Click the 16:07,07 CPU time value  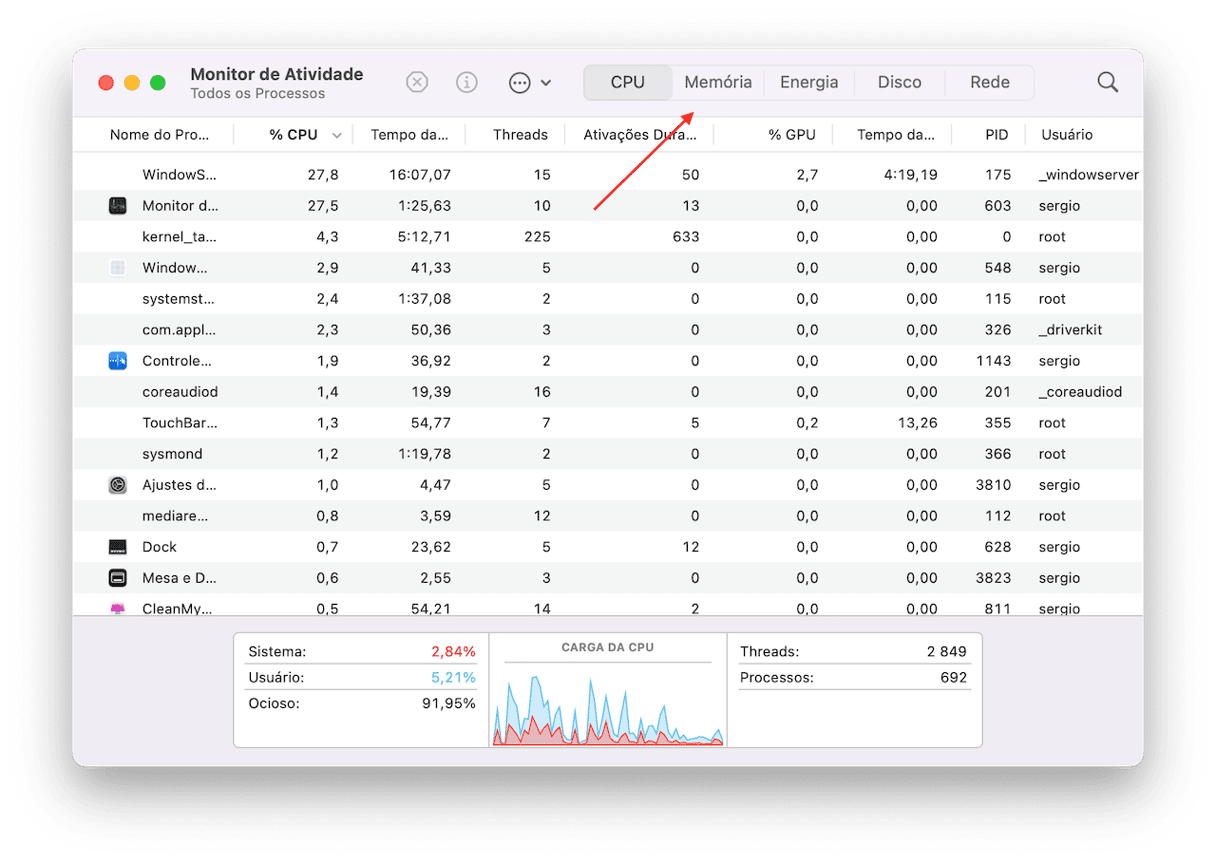[420, 175]
